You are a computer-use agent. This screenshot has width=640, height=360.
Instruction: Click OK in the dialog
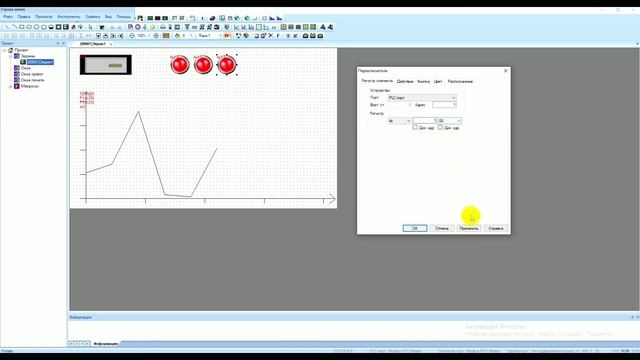415,228
